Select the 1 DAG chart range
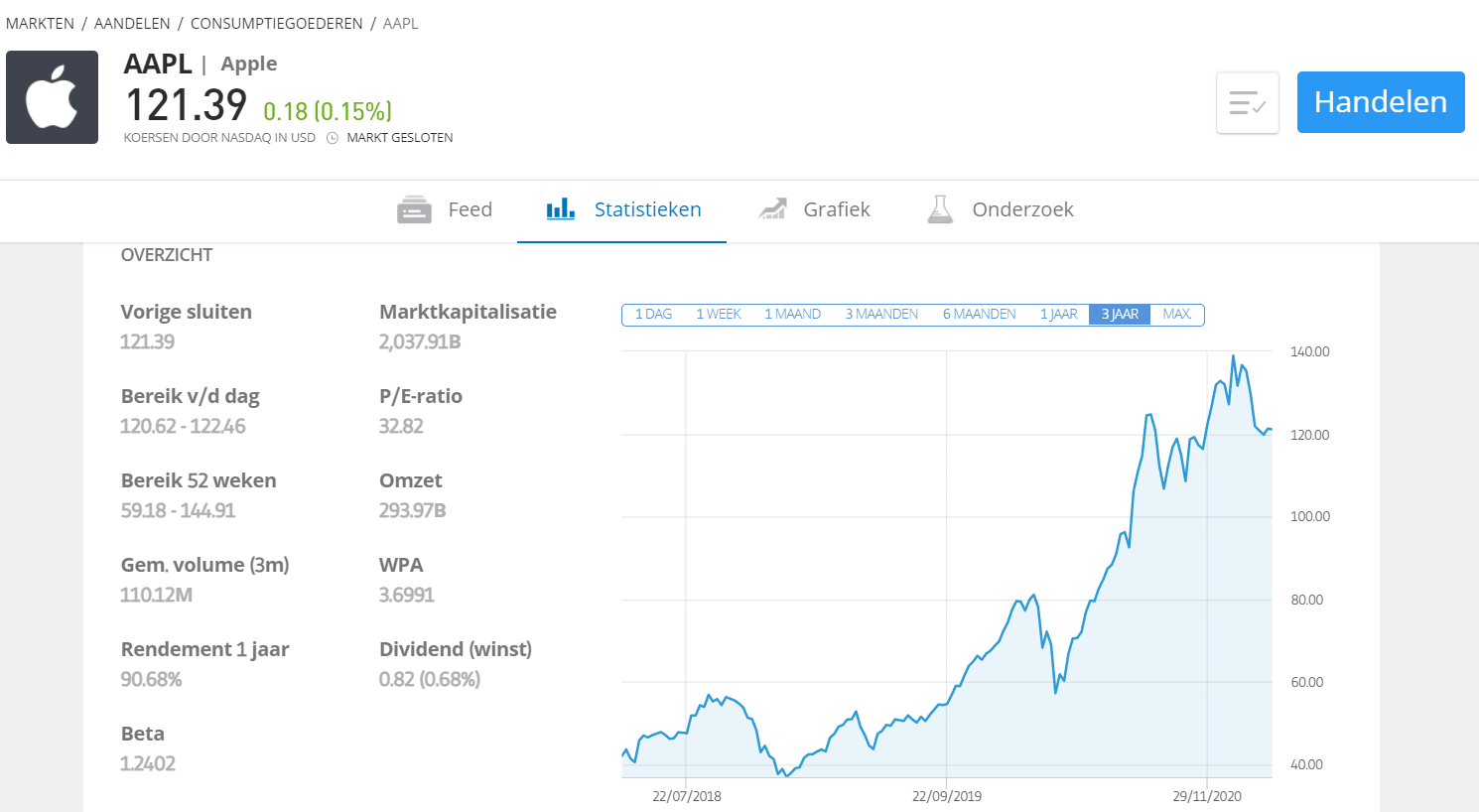 coord(653,315)
